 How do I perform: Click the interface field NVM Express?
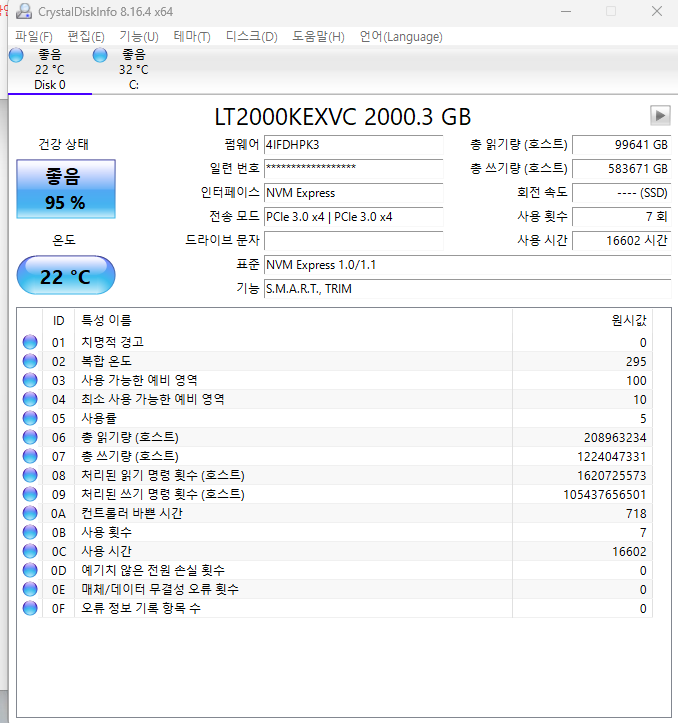(x=353, y=193)
